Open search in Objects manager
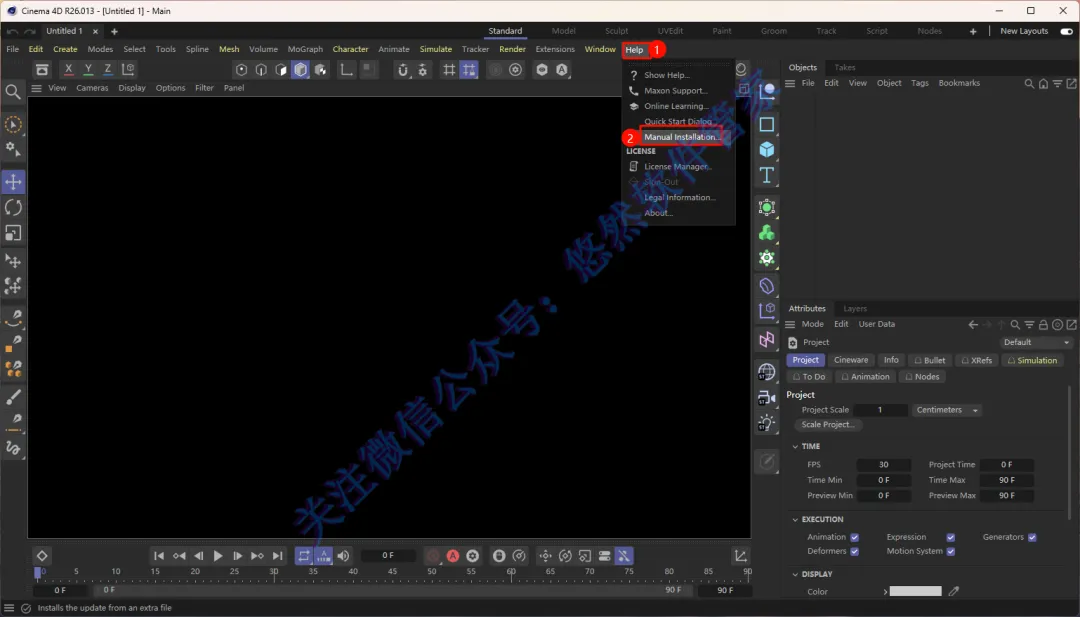Image resolution: width=1080 pixels, height=617 pixels. [1029, 83]
